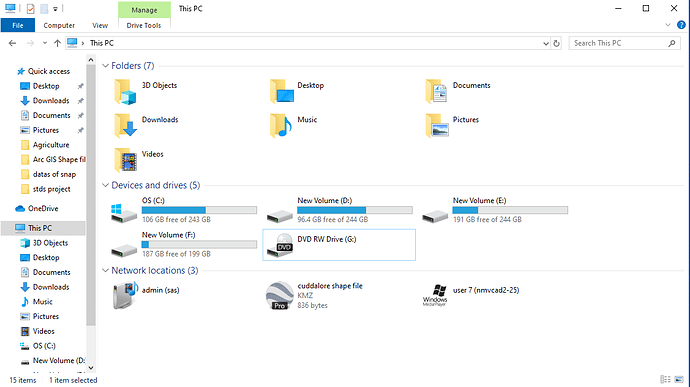Screen dimensions: 690x387
Task: Open Explorer Help with the question mark icon
Action: (681, 25)
